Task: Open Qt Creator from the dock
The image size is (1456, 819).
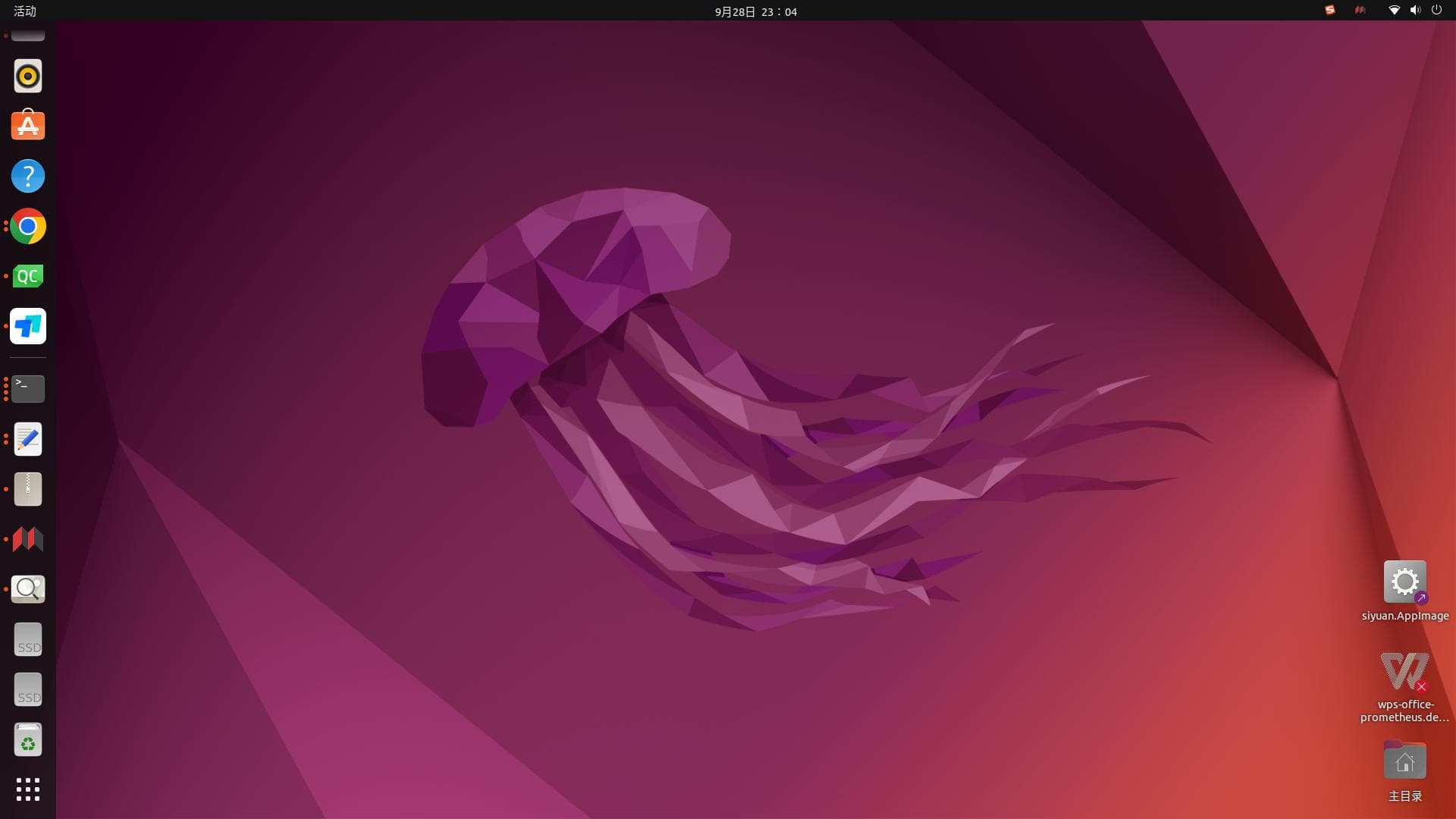Action: coord(28,276)
